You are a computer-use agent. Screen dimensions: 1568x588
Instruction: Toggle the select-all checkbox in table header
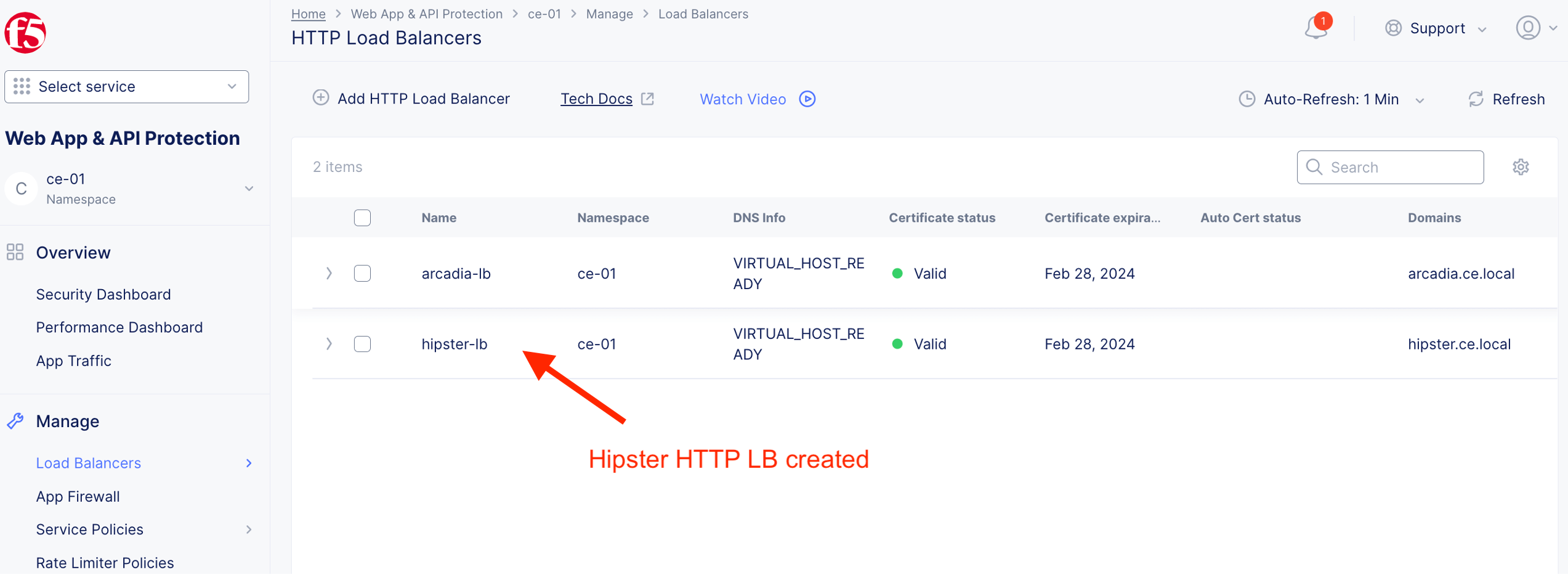click(362, 218)
